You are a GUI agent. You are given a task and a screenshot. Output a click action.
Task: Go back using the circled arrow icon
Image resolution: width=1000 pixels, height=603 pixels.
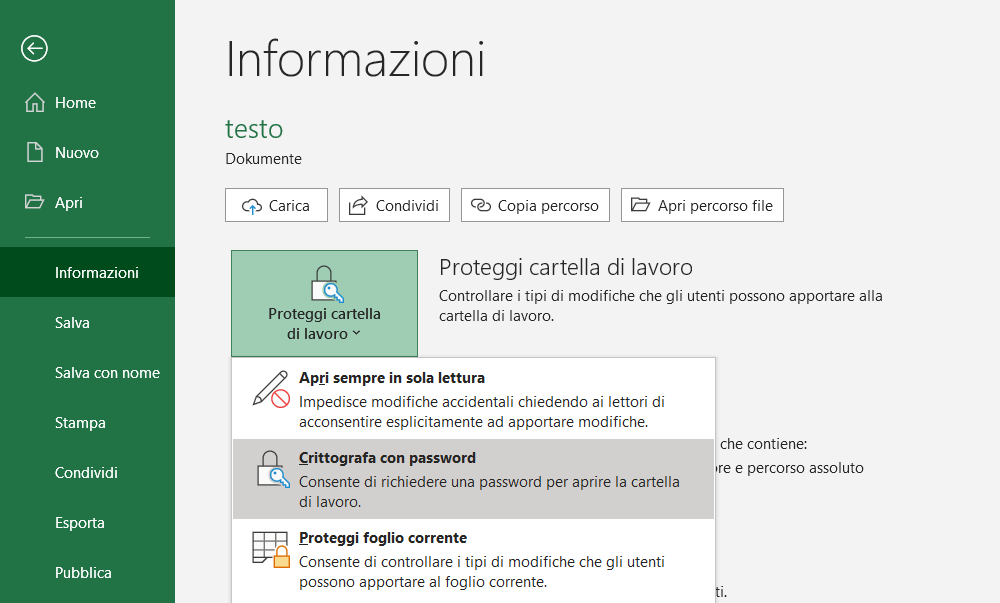tap(34, 48)
